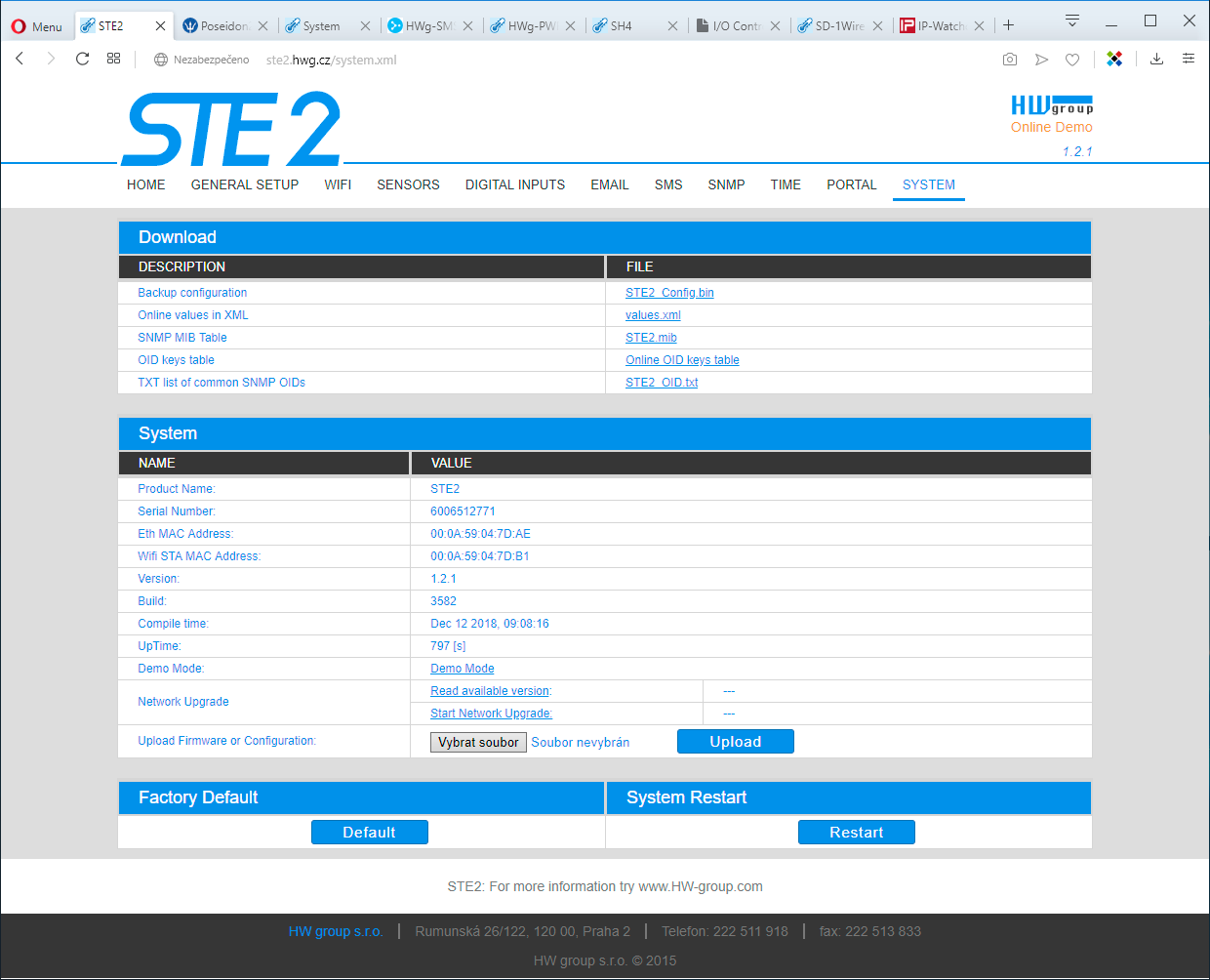Viewport: 1210px width, 980px height.
Task: Open the Online OID keys table link
Action: tap(682, 360)
